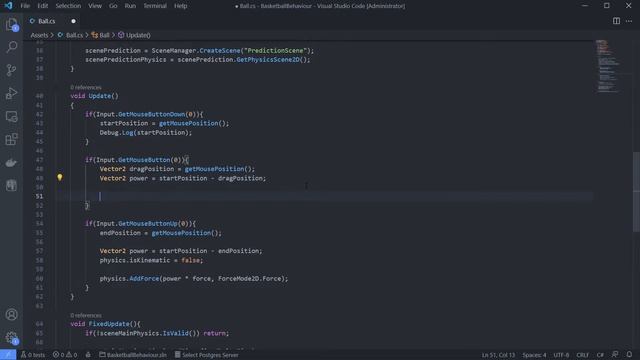Click Debug.Log(startPosition) on line 44
The image size is (640, 360).
(x=146, y=133)
